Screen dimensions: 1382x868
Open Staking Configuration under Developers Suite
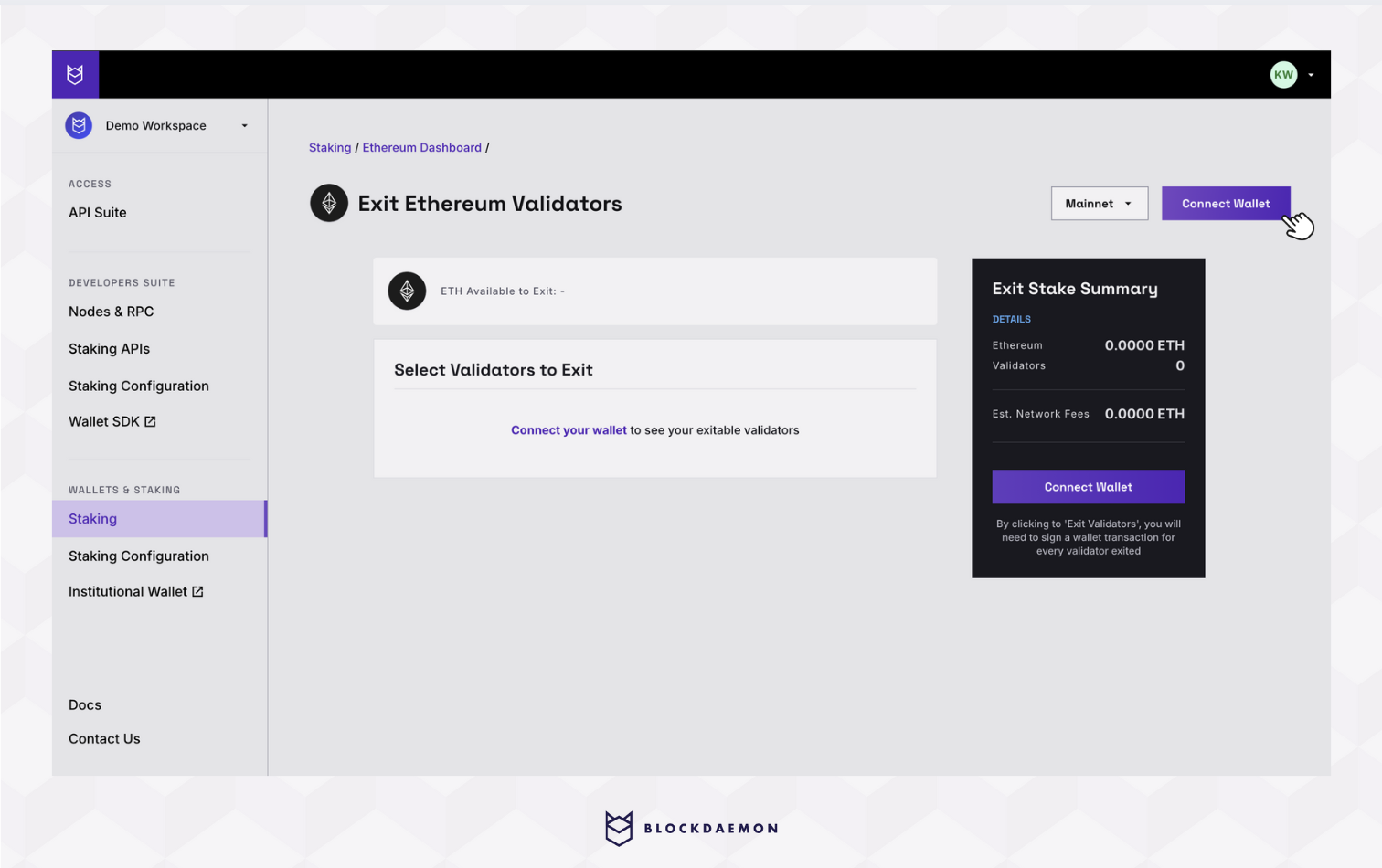139,386
